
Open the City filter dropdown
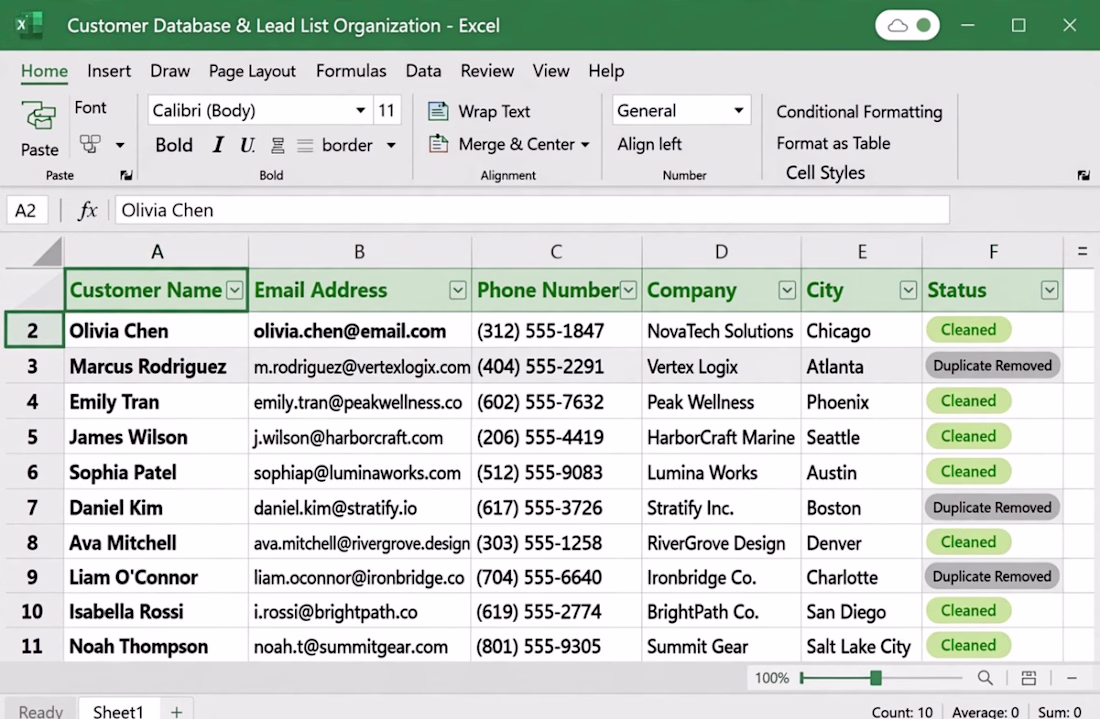[908, 290]
